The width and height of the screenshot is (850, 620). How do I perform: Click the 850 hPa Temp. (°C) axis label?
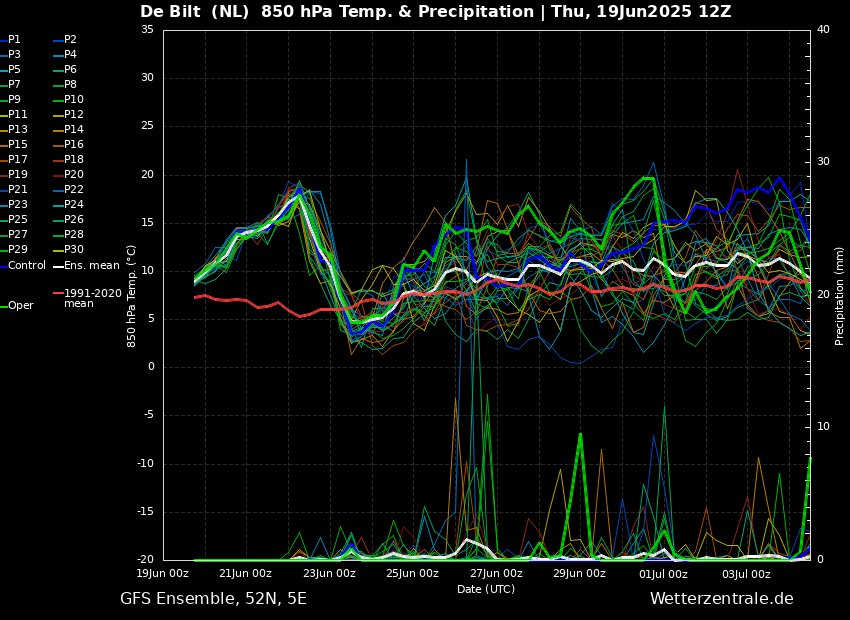click(x=131, y=296)
